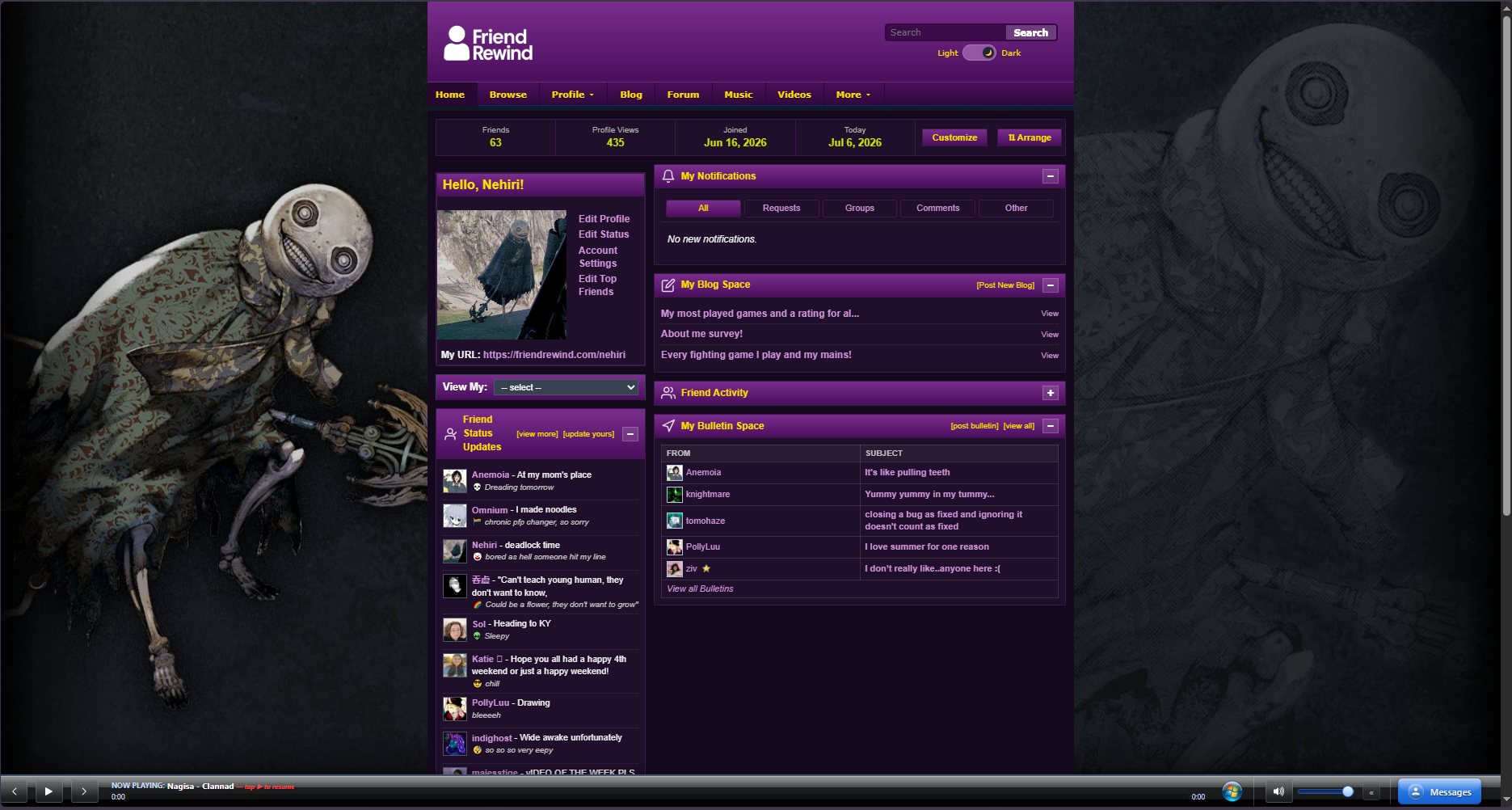Click the Post New Blog link
Screen dimensions: 1512x810
click(x=1005, y=285)
